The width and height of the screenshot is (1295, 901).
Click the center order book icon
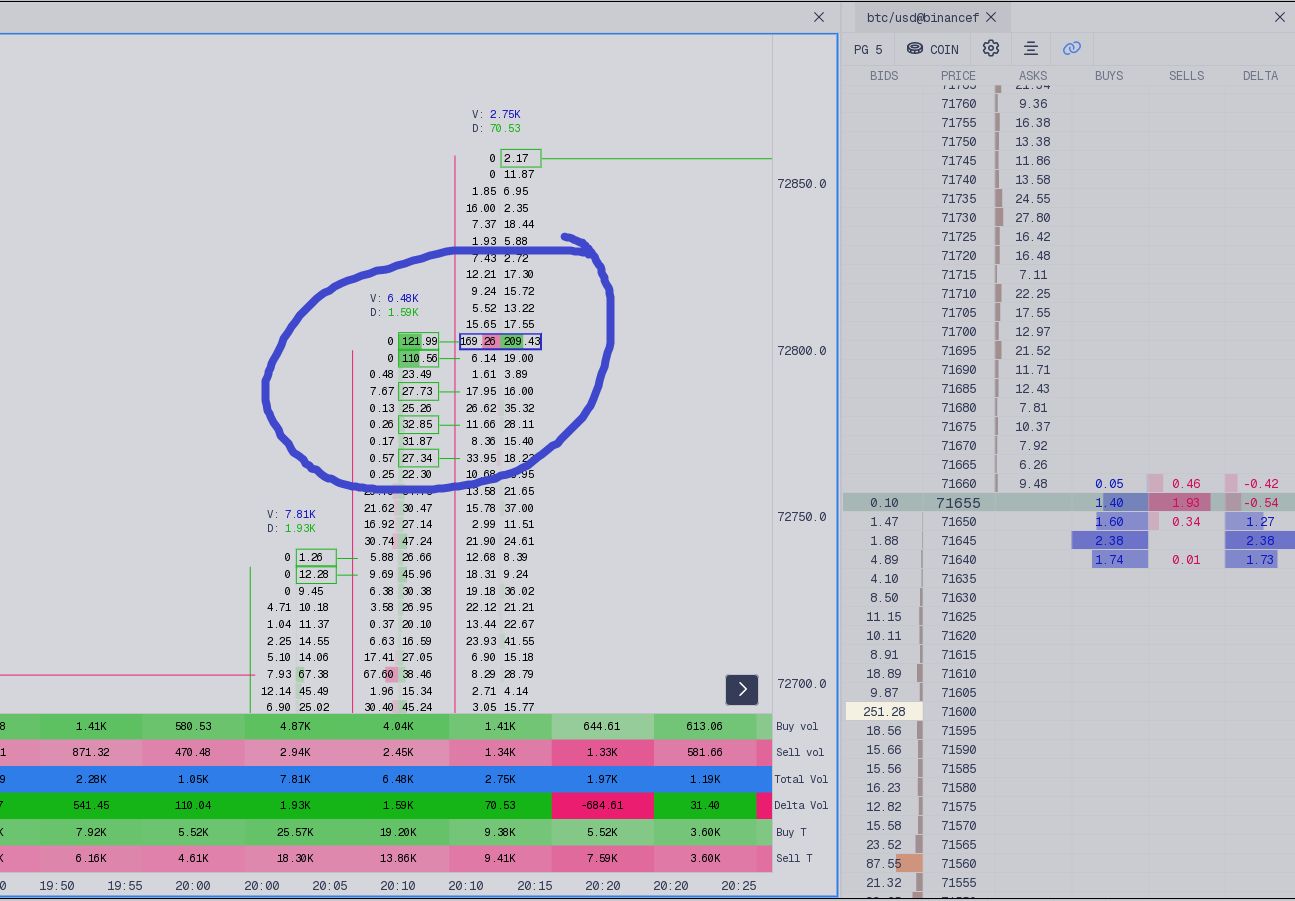[x=1031, y=49]
